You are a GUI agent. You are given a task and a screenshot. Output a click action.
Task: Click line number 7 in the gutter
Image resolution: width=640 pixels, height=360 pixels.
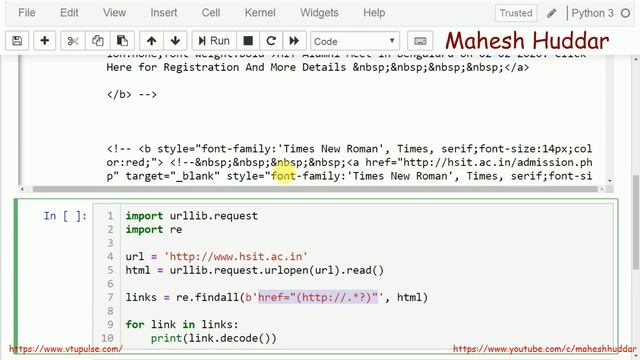110,297
